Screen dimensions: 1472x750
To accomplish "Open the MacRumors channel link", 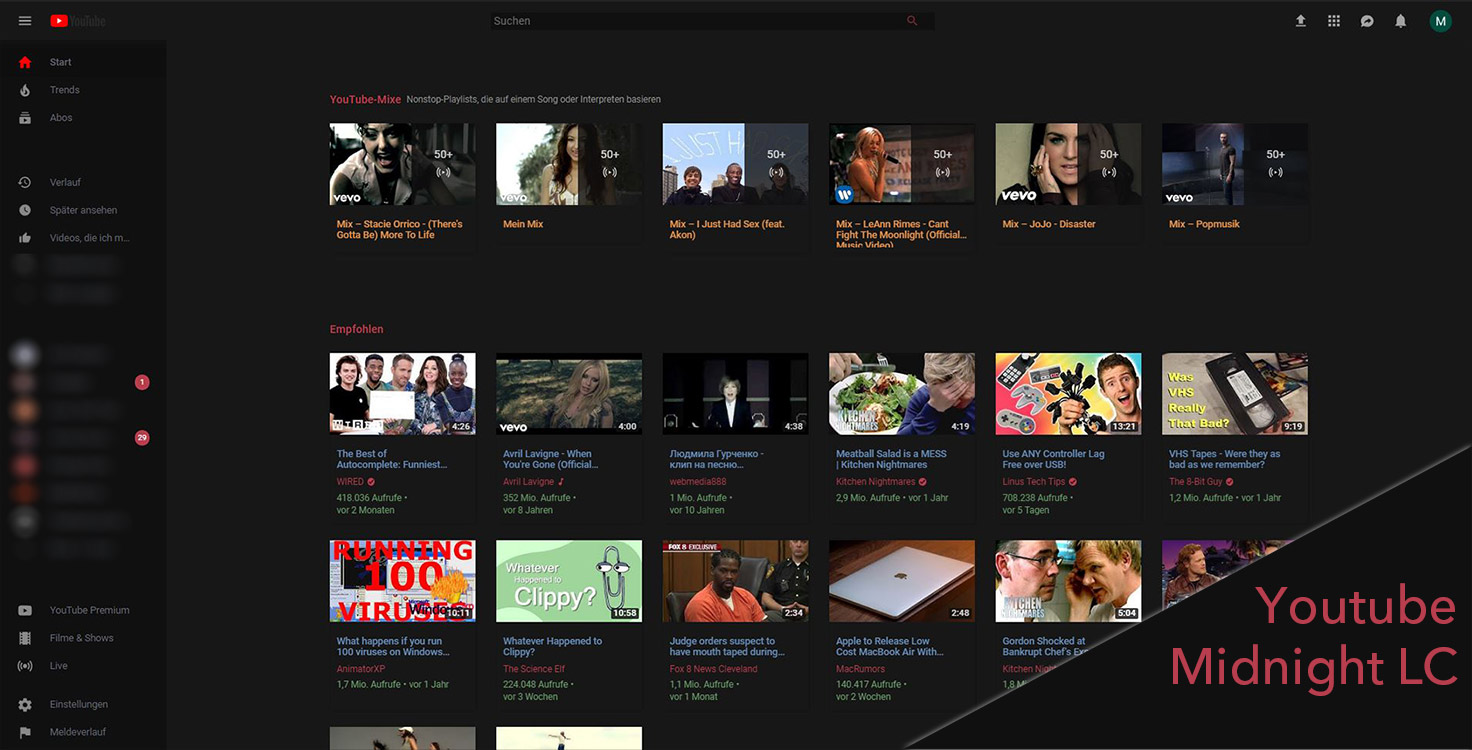I will click(x=861, y=669).
